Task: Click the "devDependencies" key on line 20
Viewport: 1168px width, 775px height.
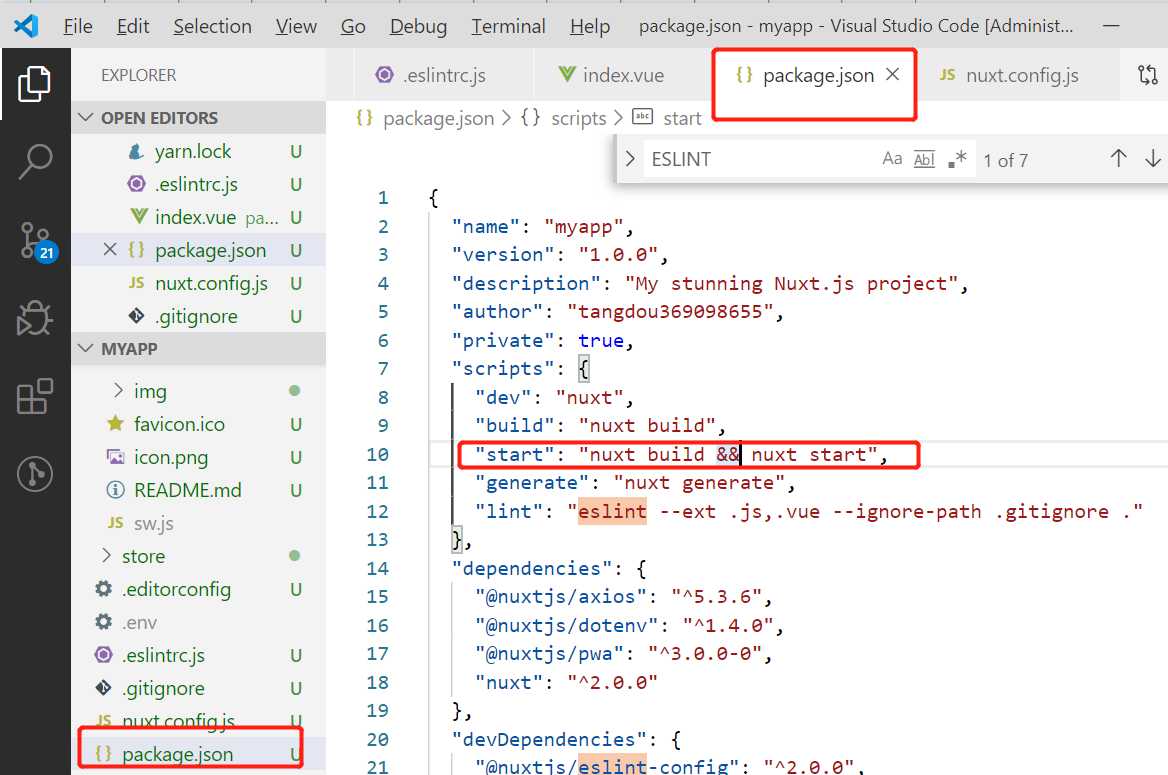Action: pyautogui.click(x=550, y=740)
